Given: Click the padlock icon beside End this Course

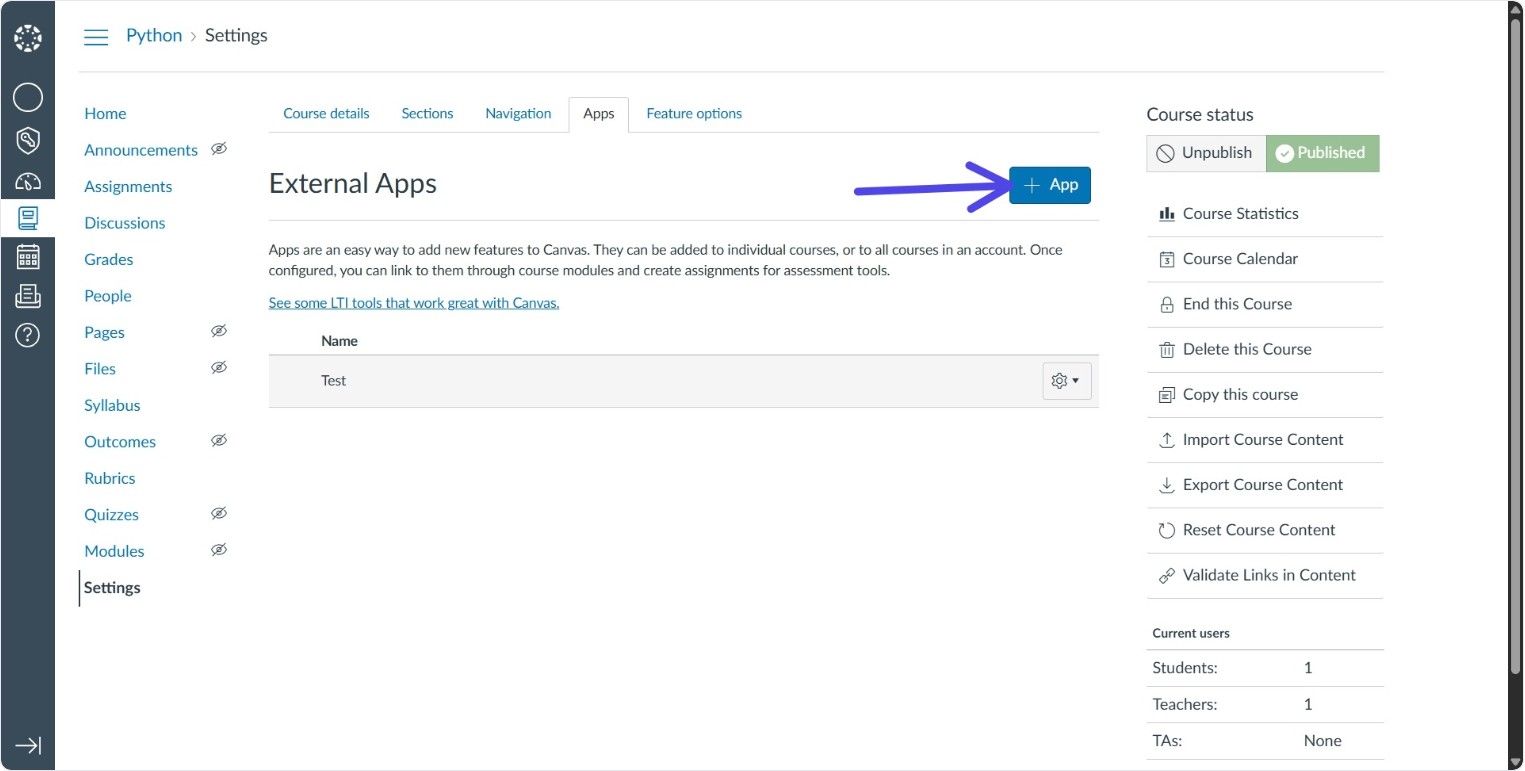Looking at the screenshot, I should click(1166, 304).
